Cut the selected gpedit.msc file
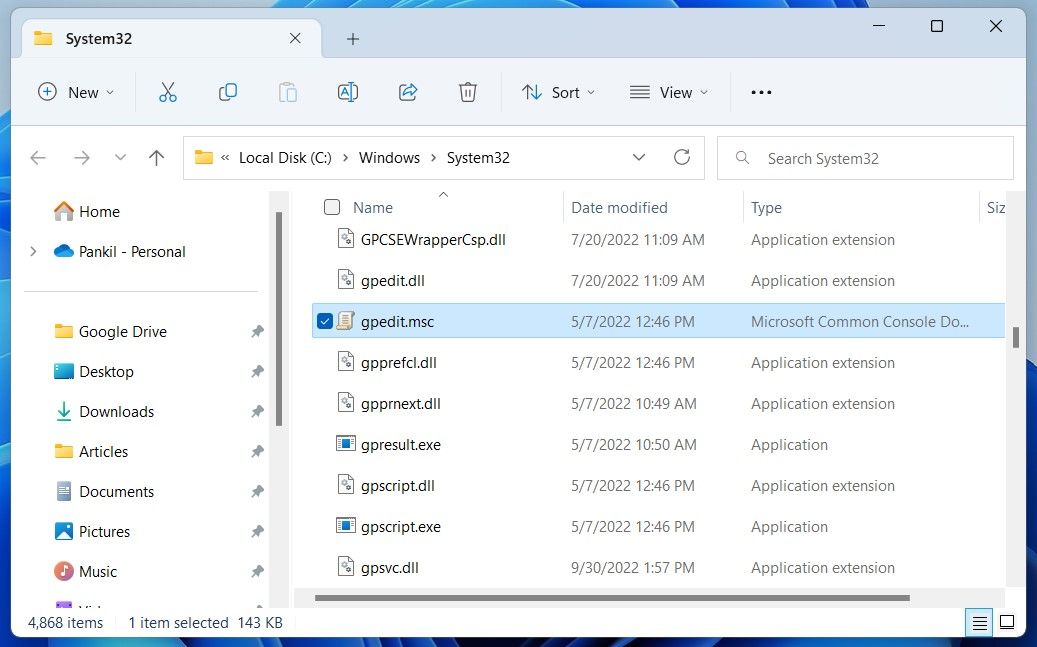Image resolution: width=1037 pixels, height=647 pixels. (x=167, y=92)
